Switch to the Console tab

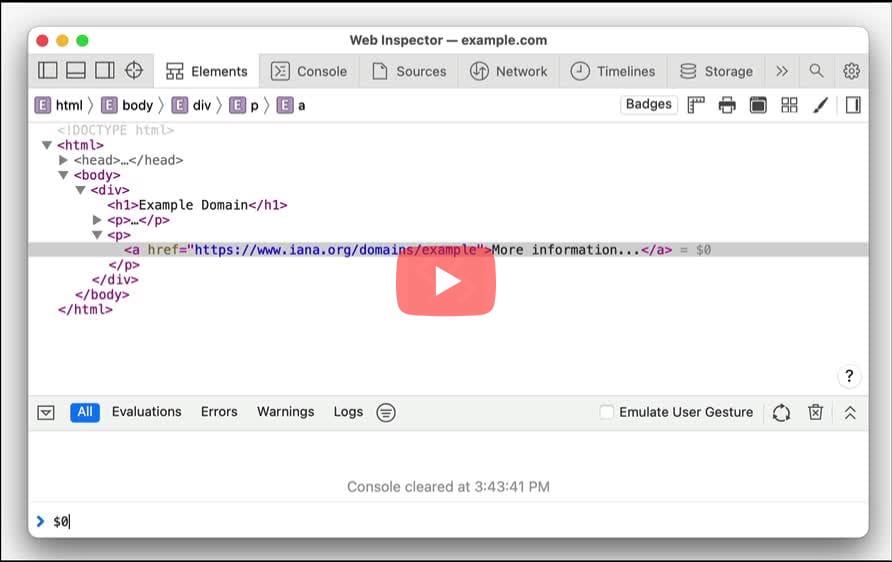click(x=309, y=71)
